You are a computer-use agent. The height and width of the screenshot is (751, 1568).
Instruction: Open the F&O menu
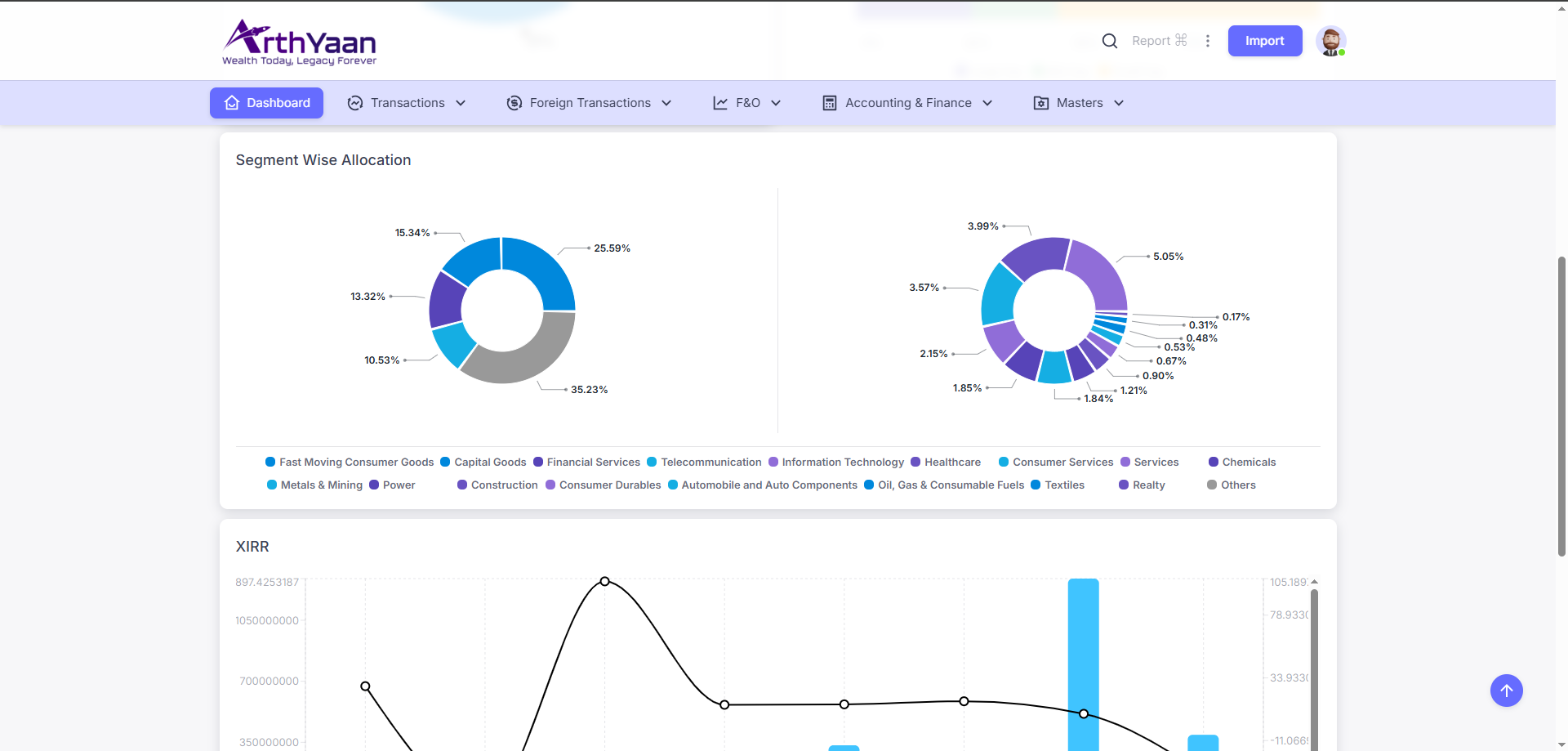coord(747,103)
